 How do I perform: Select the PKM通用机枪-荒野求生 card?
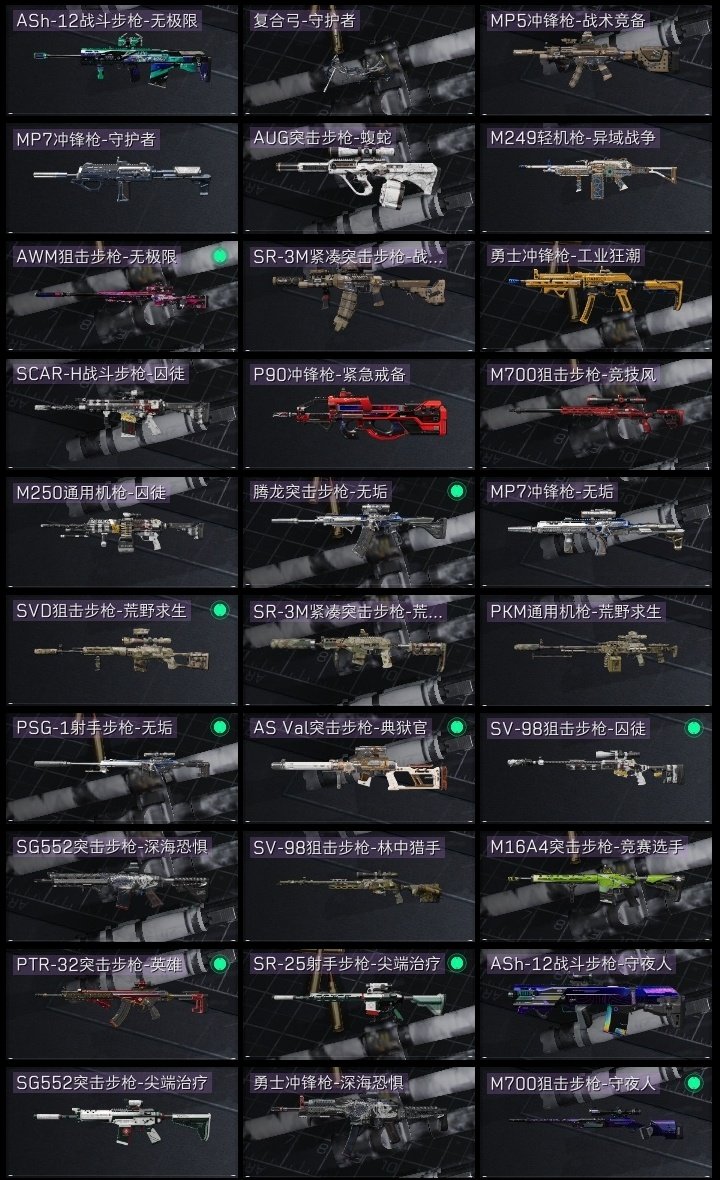tap(596, 650)
